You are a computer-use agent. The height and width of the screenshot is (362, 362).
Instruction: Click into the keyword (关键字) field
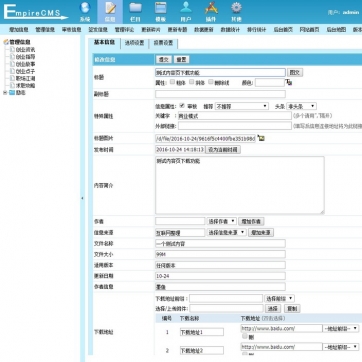point(235,116)
